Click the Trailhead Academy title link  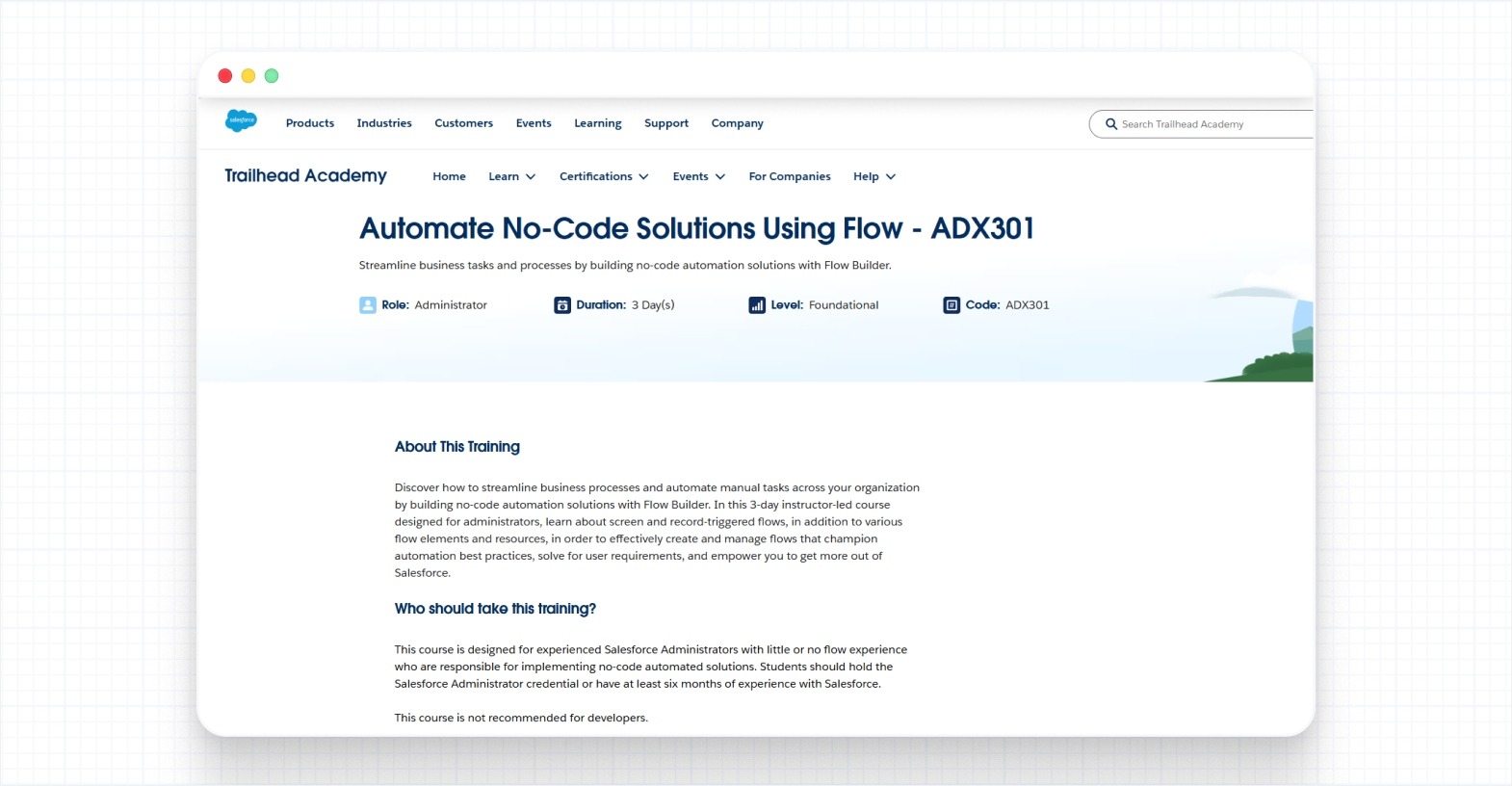click(305, 175)
